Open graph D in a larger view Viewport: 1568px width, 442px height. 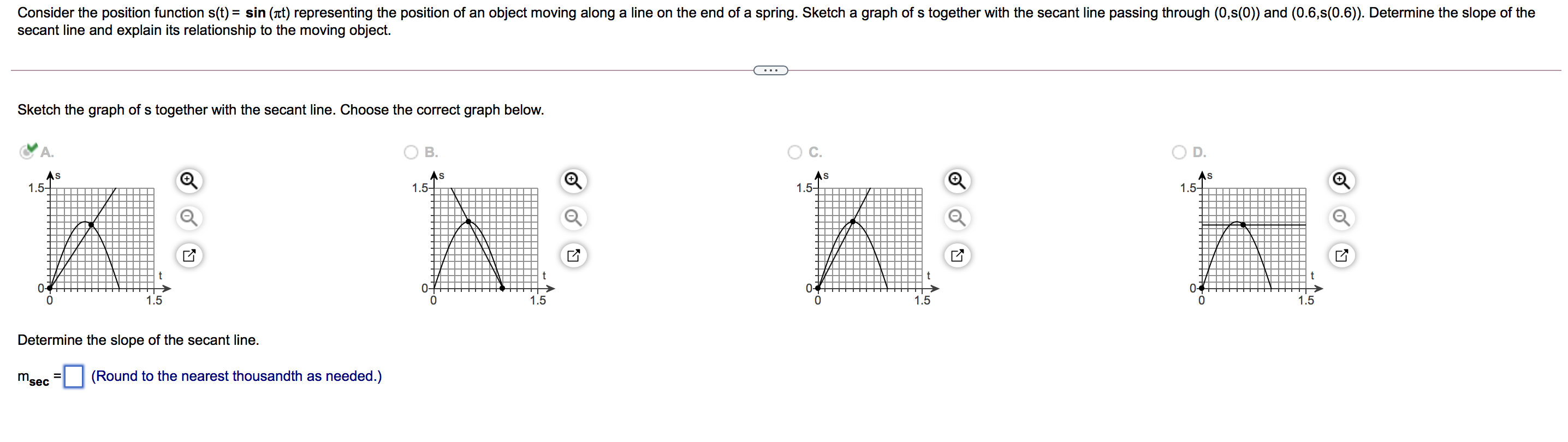[x=1341, y=255]
